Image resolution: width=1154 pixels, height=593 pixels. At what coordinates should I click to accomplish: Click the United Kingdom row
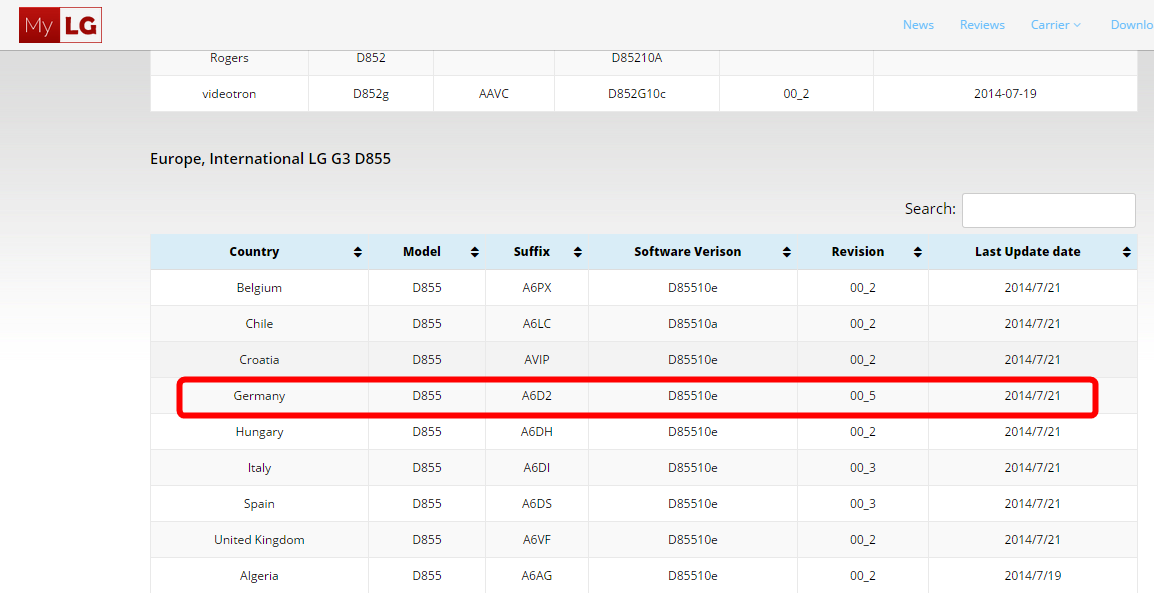259,540
